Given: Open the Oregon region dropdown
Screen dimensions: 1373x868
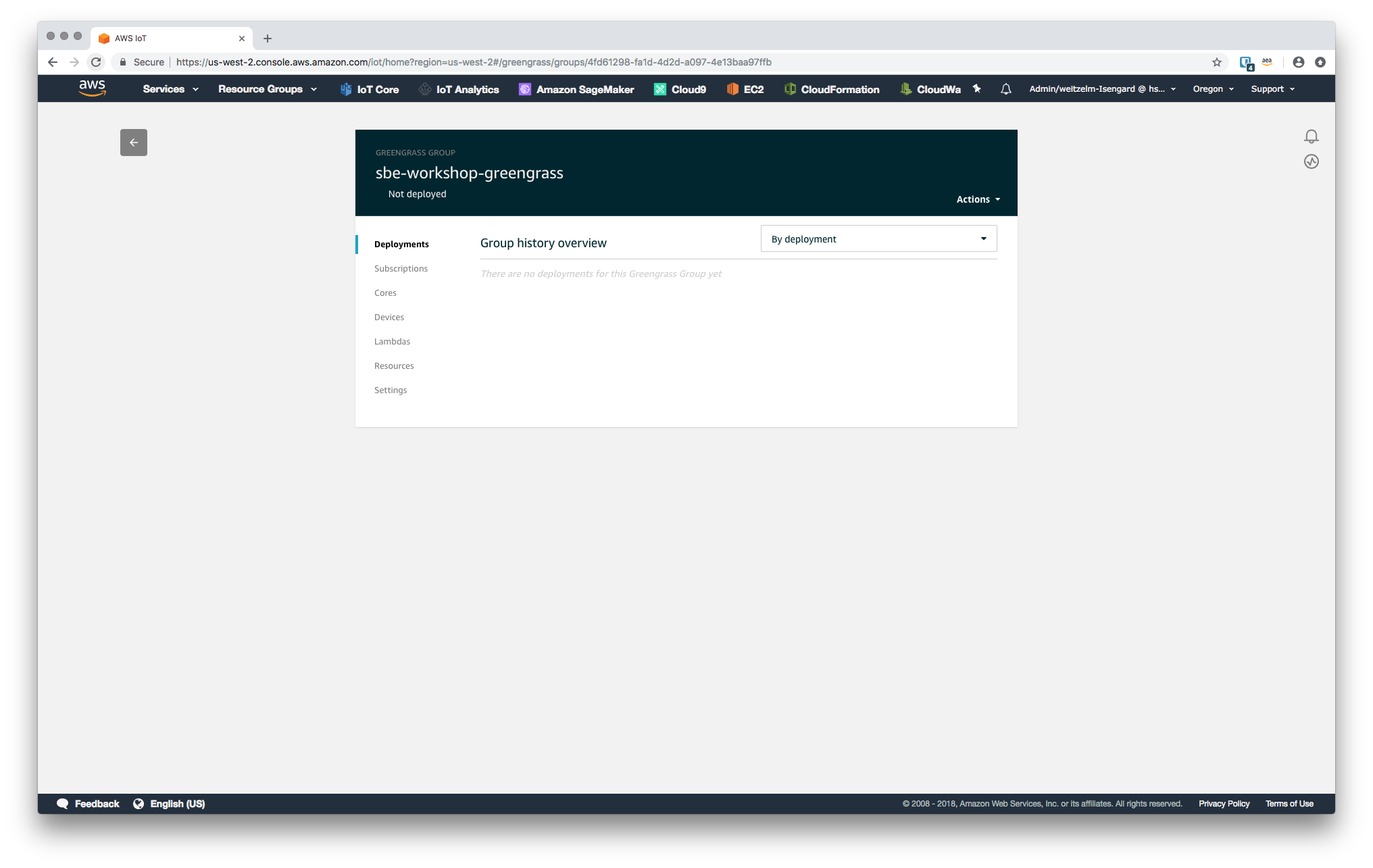Looking at the screenshot, I should tap(1214, 89).
